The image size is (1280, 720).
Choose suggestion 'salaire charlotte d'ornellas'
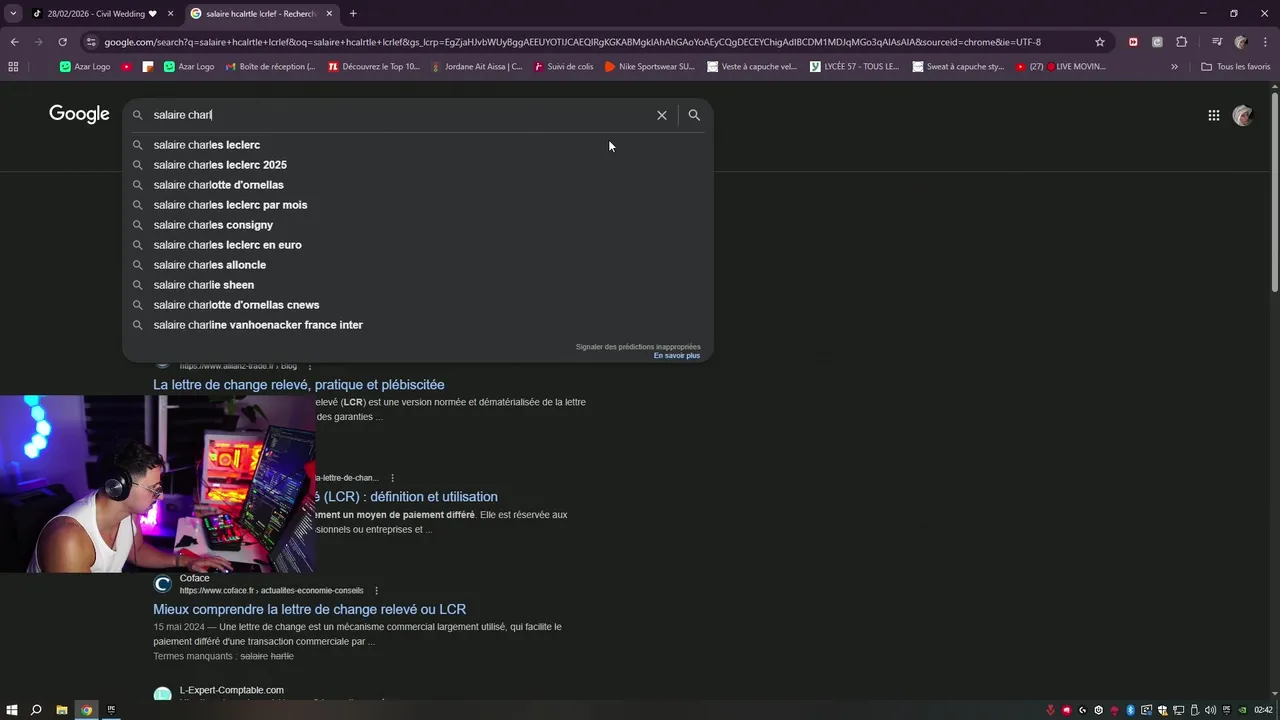click(x=418, y=185)
